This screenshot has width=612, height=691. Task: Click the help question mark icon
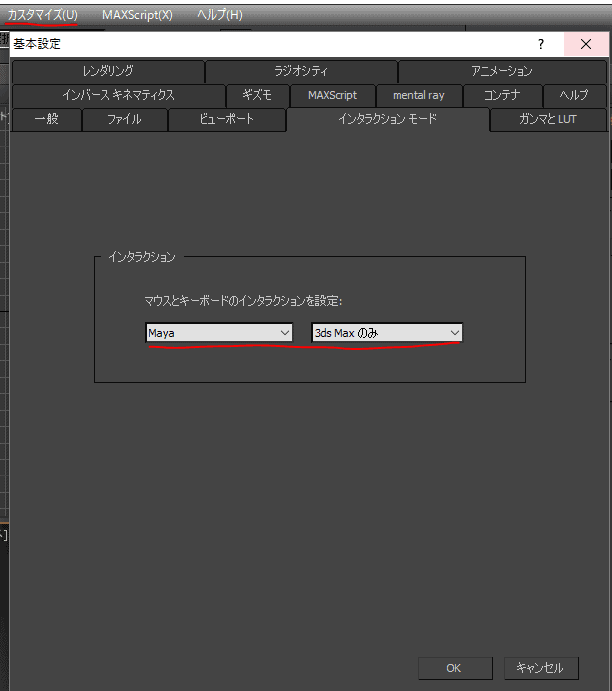pyautogui.click(x=541, y=45)
